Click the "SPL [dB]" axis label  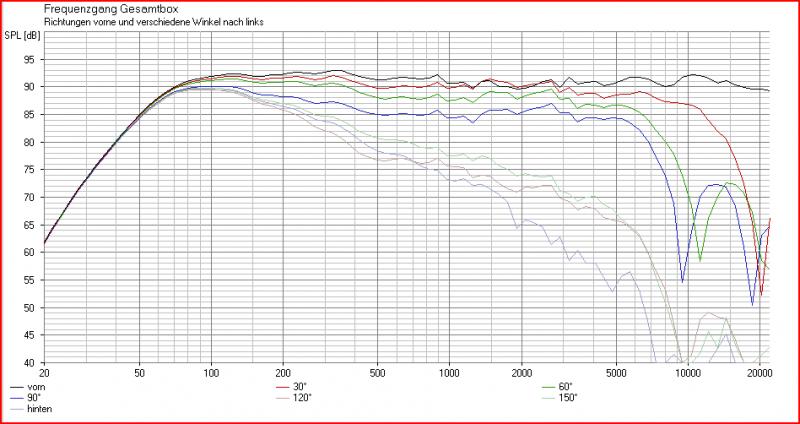[22, 35]
